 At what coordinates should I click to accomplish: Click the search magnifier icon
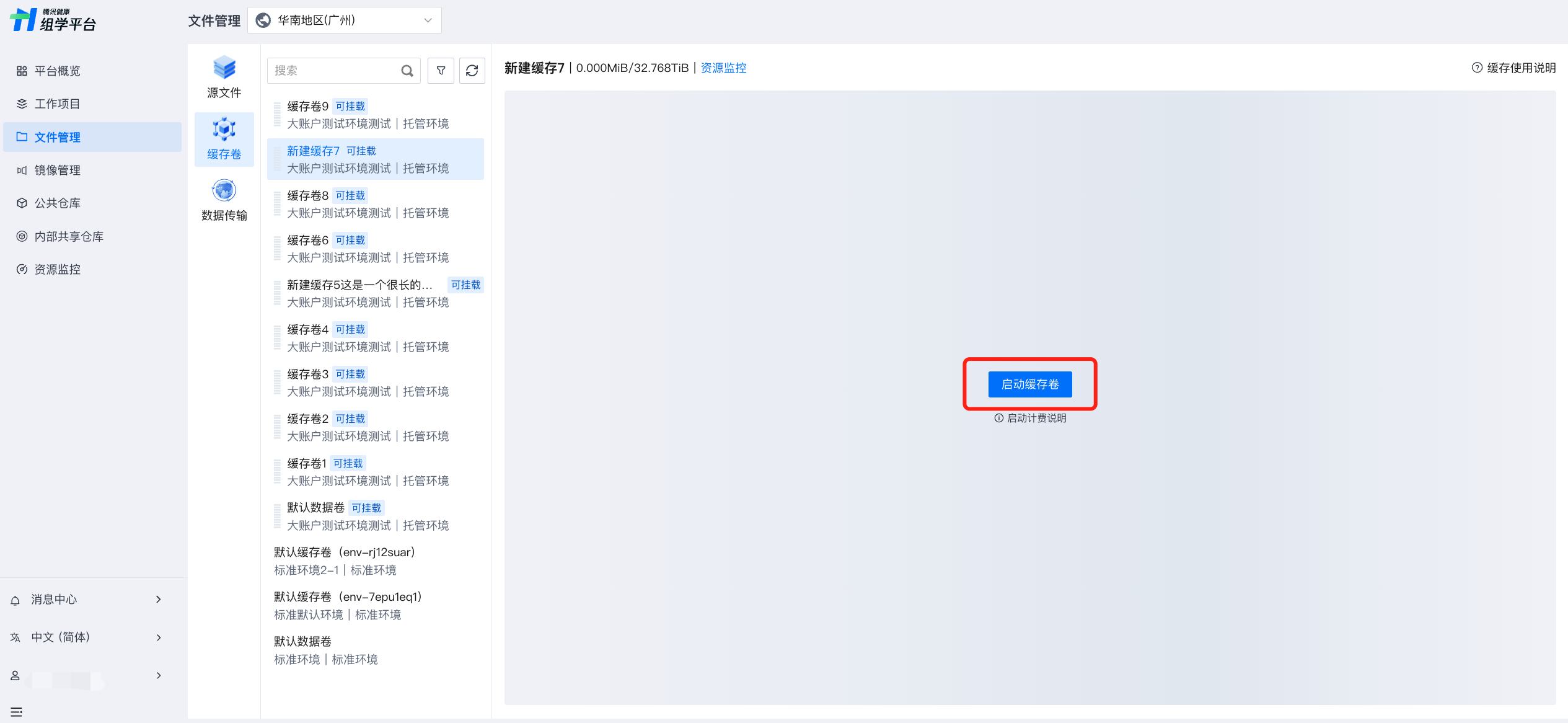tap(407, 71)
